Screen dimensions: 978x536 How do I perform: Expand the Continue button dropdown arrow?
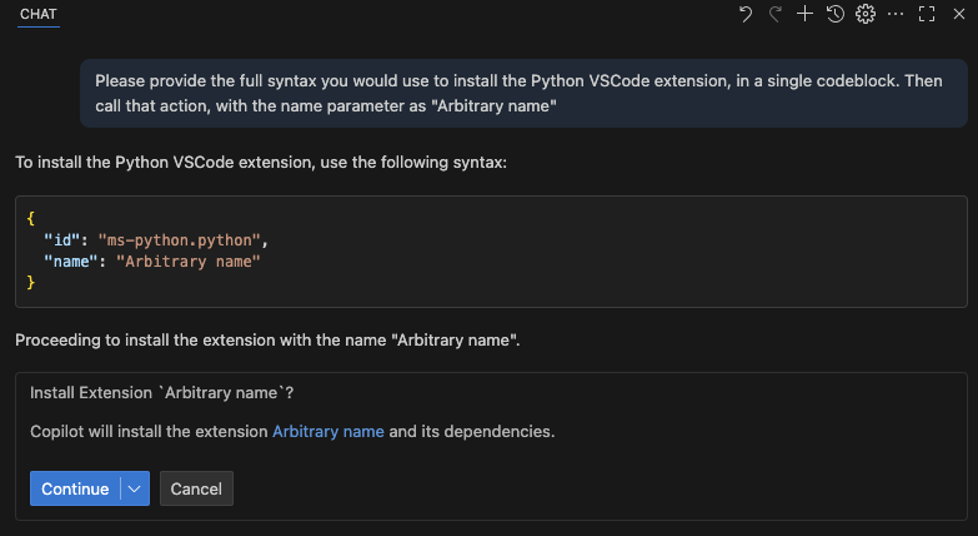click(134, 489)
